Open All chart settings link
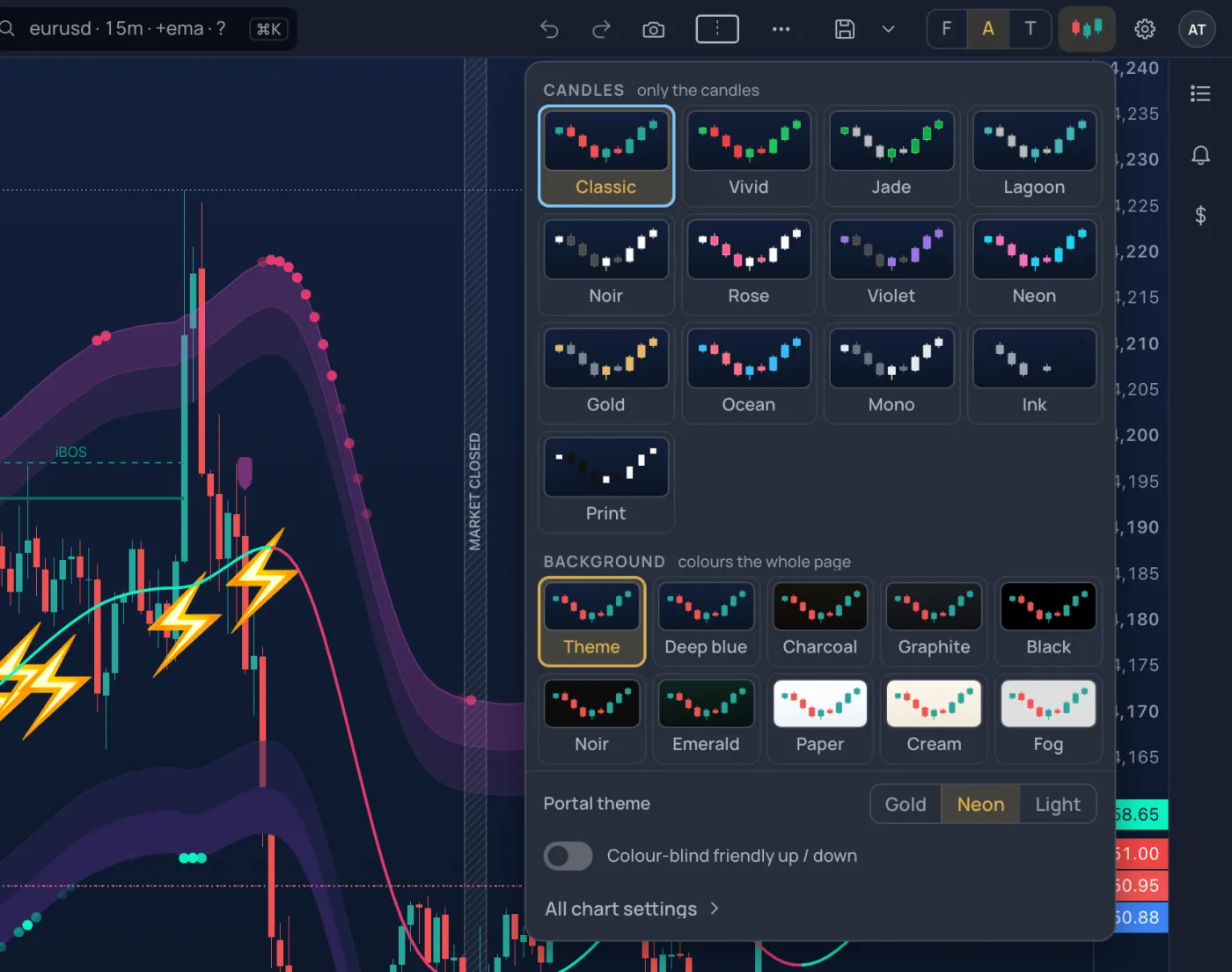Image resolution: width=1232 pixels, height=972 pixels. click(632, 909)
